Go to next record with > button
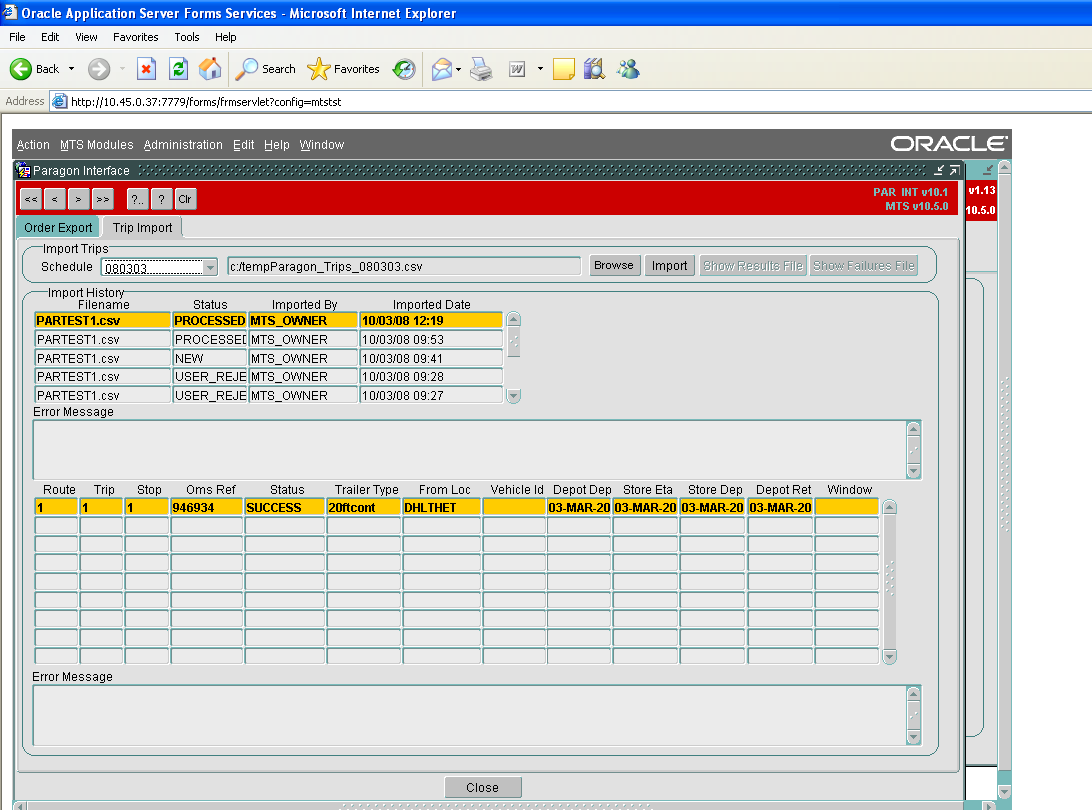Image resolution: width=1092 pixels, height=810 pixels. 78,199
